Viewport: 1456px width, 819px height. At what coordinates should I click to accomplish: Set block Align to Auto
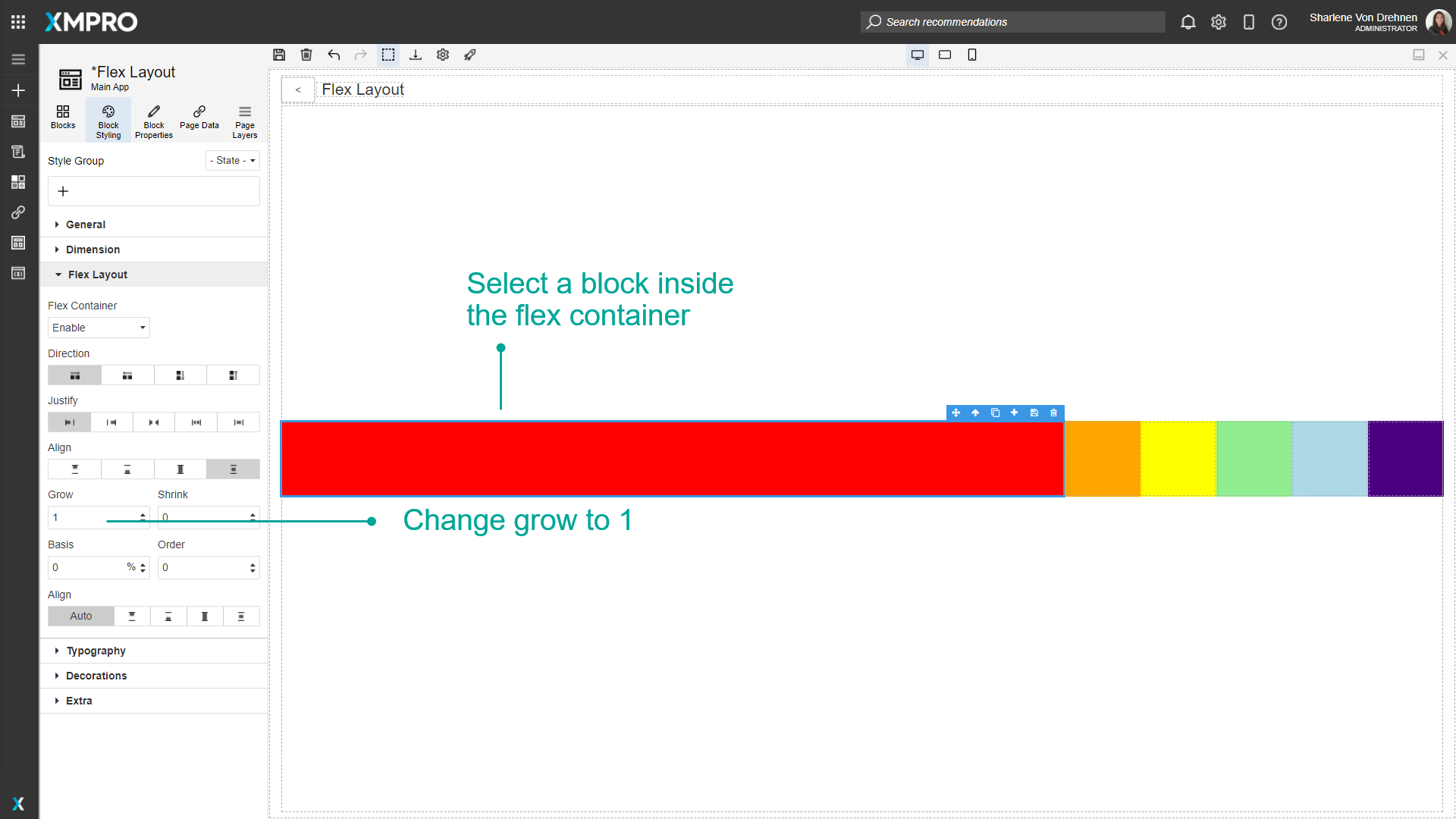pos(80,616)
